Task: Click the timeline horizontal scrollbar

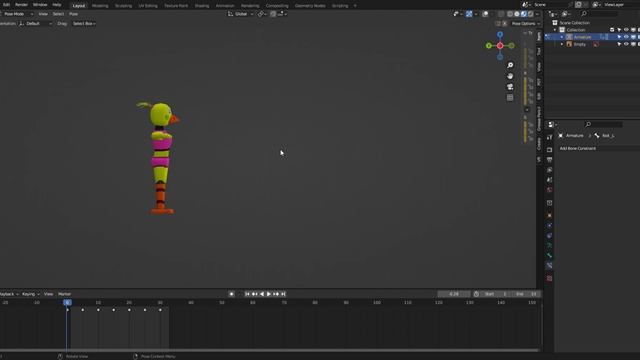Action: click(x=269, y=350)
